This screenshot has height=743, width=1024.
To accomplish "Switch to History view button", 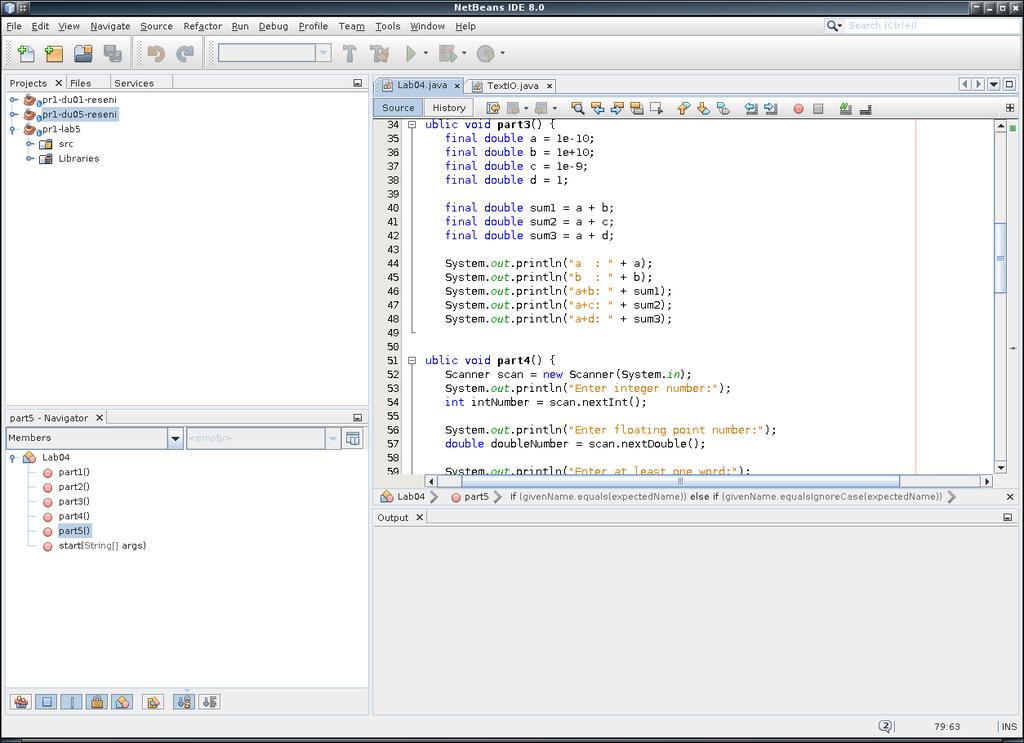I will (x=449, y=108).
